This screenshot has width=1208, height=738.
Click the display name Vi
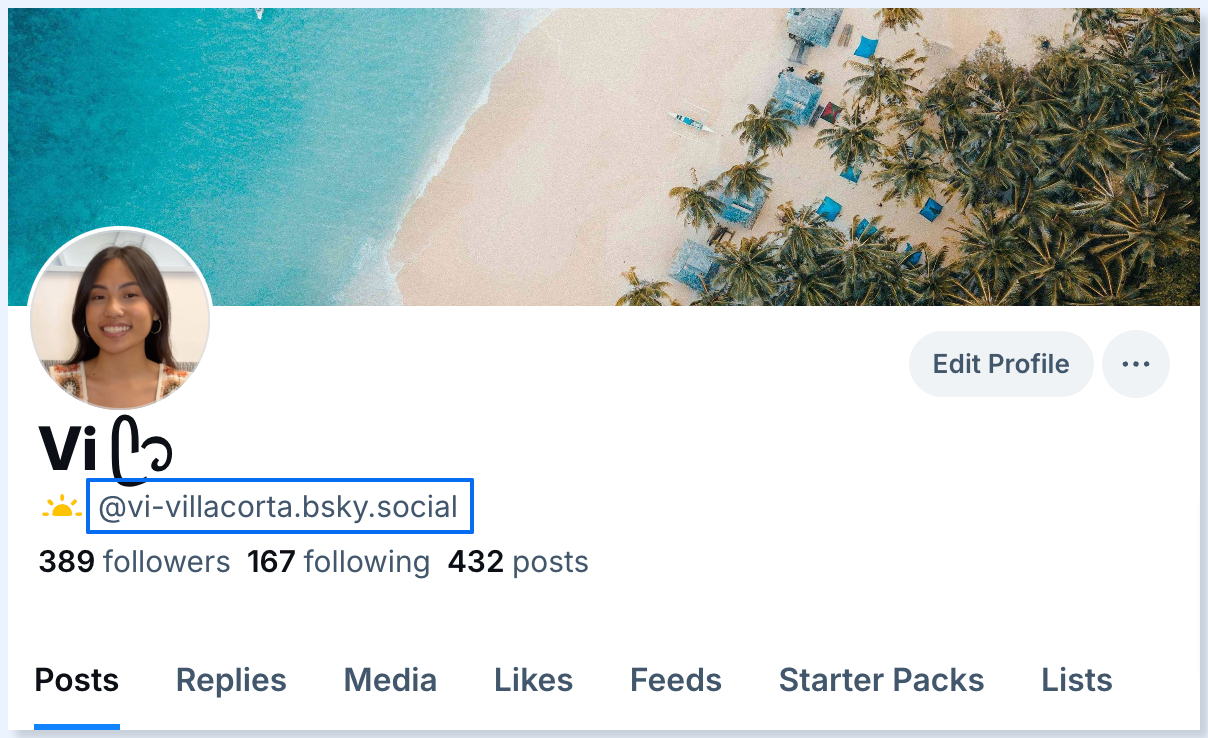[68, 449]
